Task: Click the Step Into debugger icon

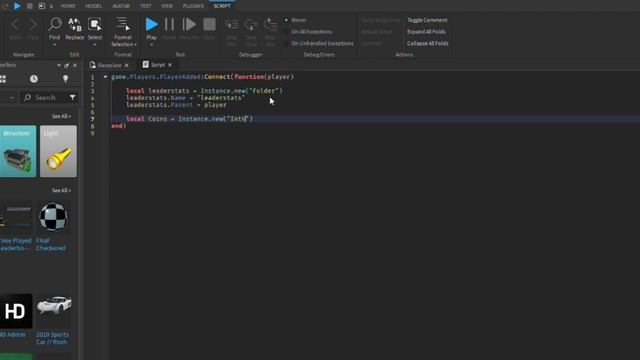Action: (231, 24)
